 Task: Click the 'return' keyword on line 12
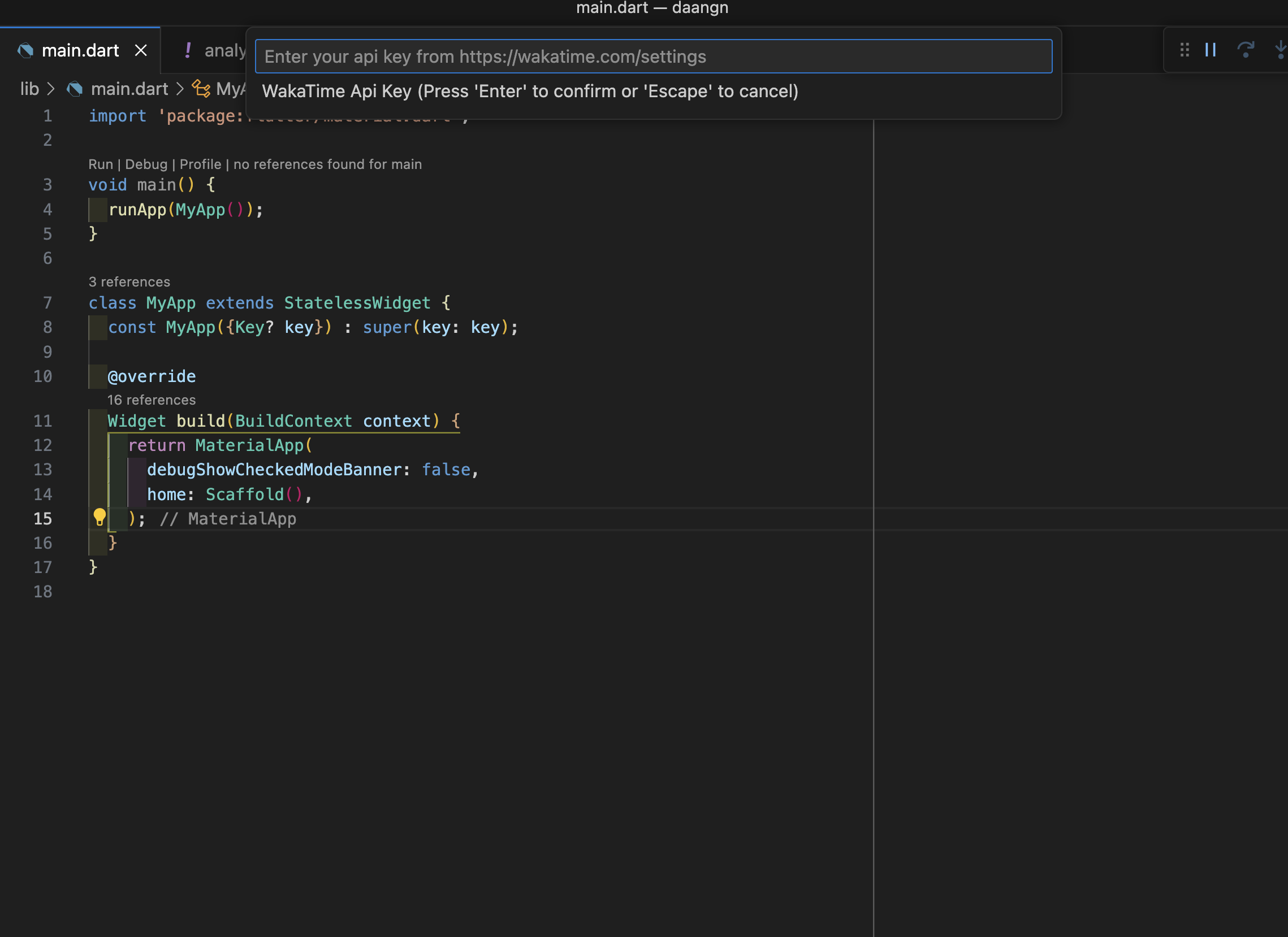[157, 445]
